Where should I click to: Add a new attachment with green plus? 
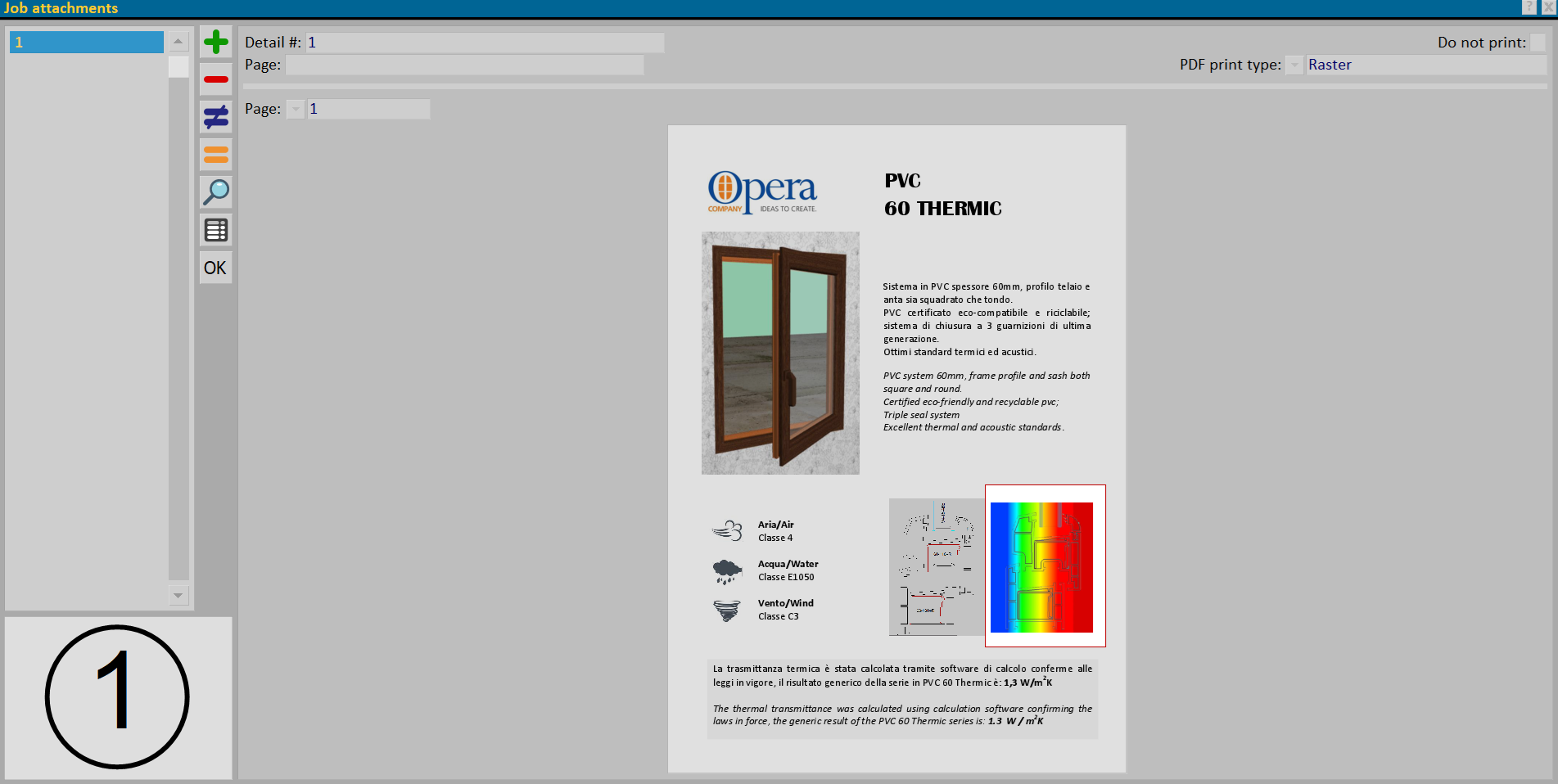pos(216,42)
